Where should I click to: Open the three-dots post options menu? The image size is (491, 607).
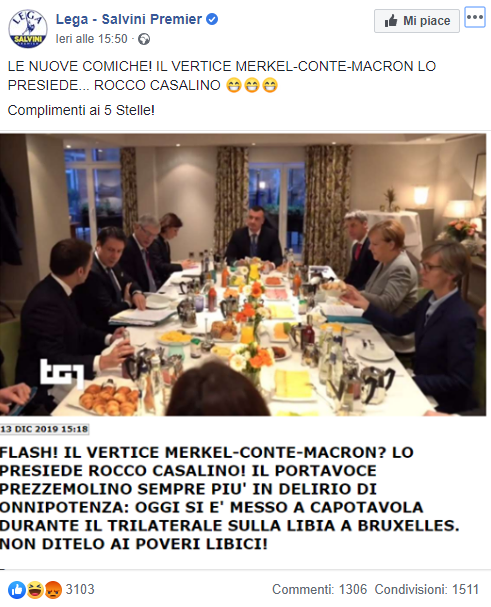pos(475,17)
